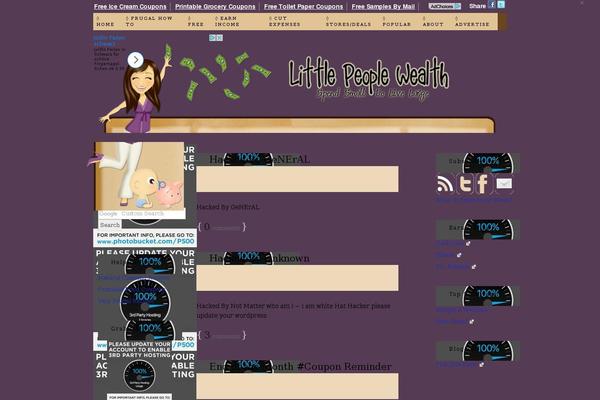Viewport: 600px width, 400px height.
Task: Open the FRUGAL HOW TO menu
Action: coord(149,21)
